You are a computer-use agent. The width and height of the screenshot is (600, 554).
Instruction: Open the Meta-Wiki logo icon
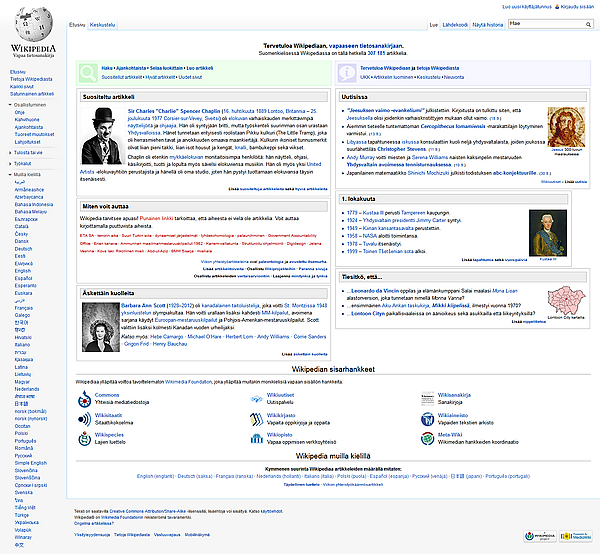pos(427,438)
